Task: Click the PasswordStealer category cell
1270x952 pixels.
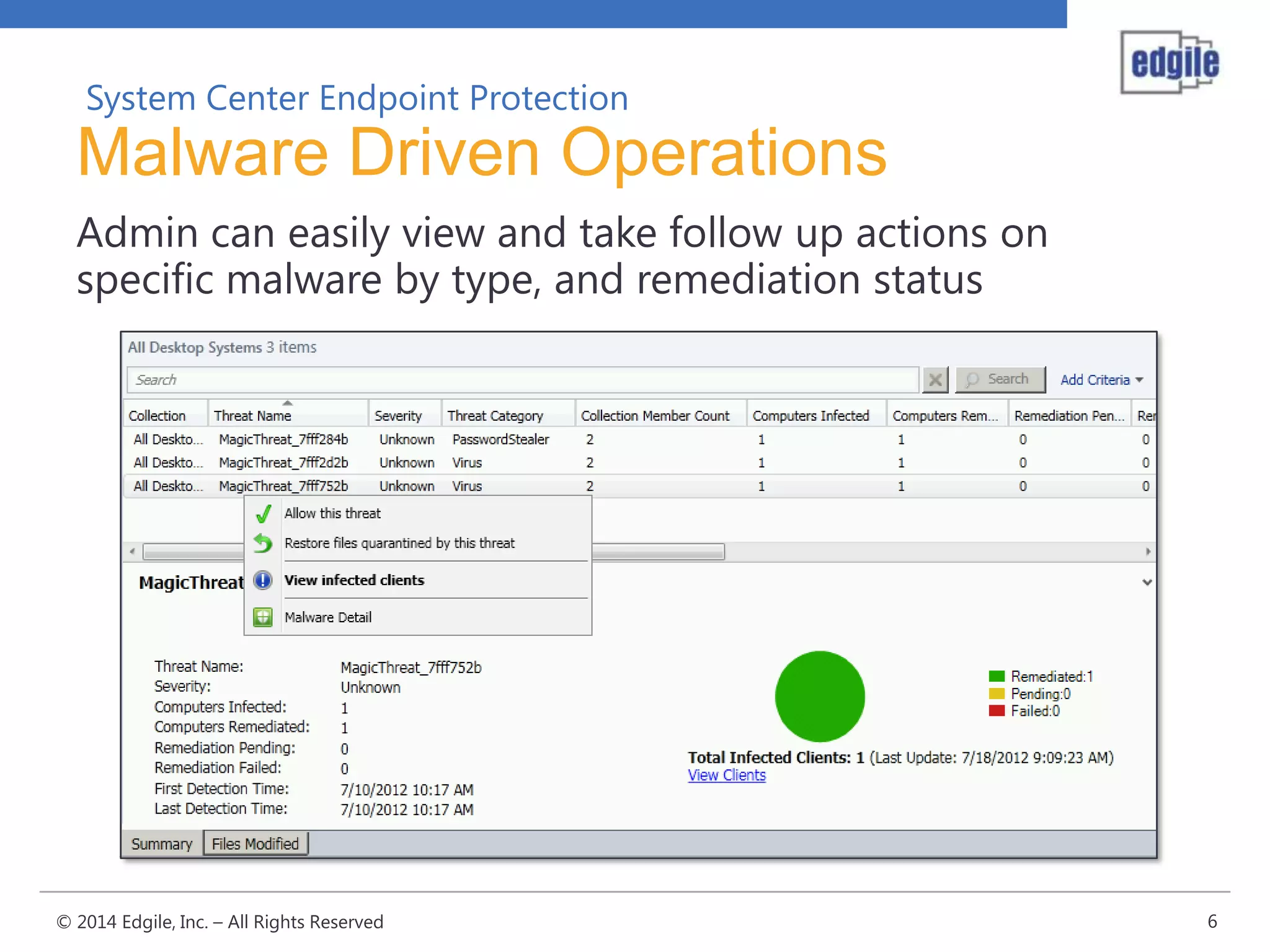Action: [500, 439]
